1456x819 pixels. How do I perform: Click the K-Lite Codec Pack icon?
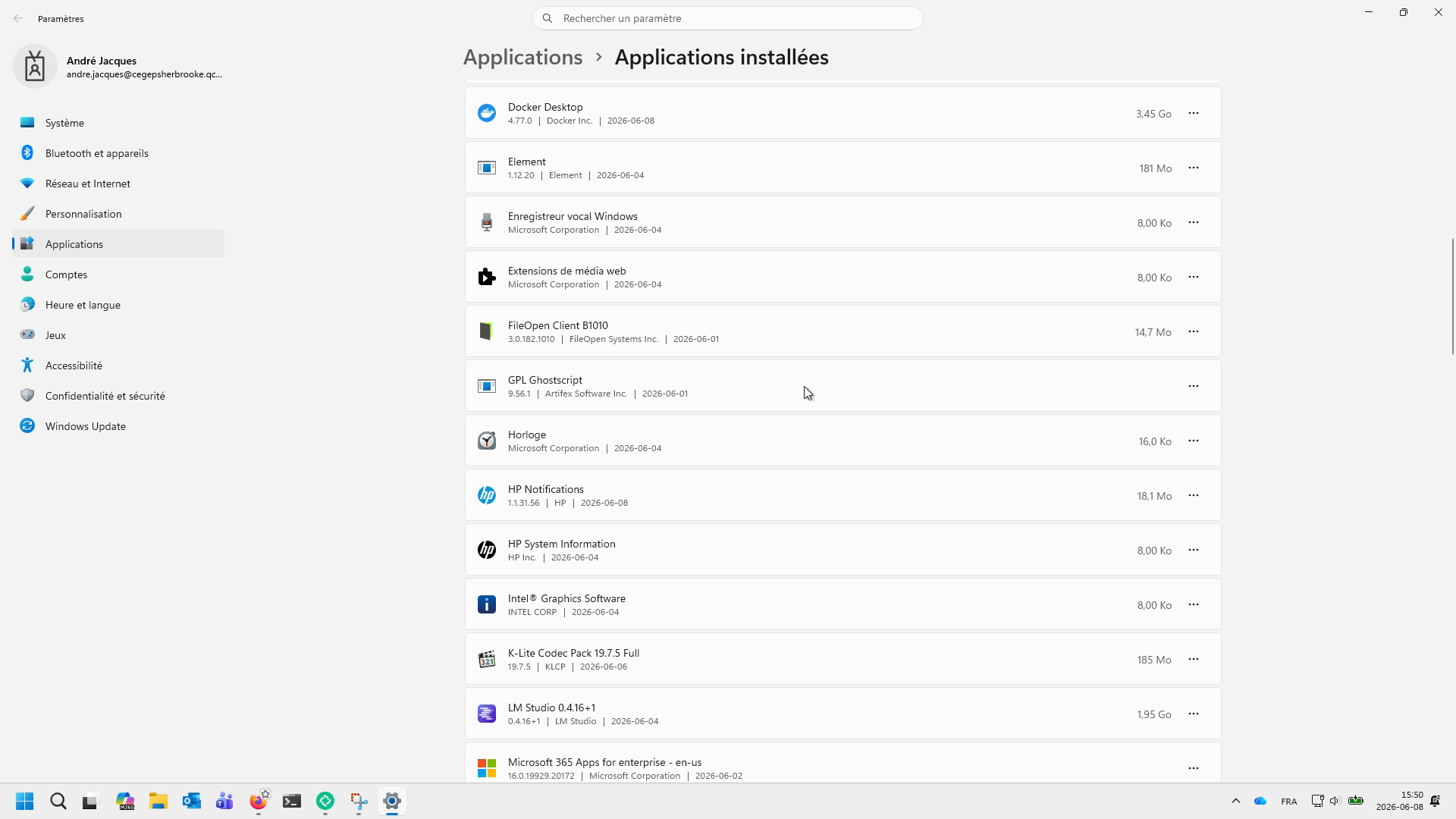487,659
